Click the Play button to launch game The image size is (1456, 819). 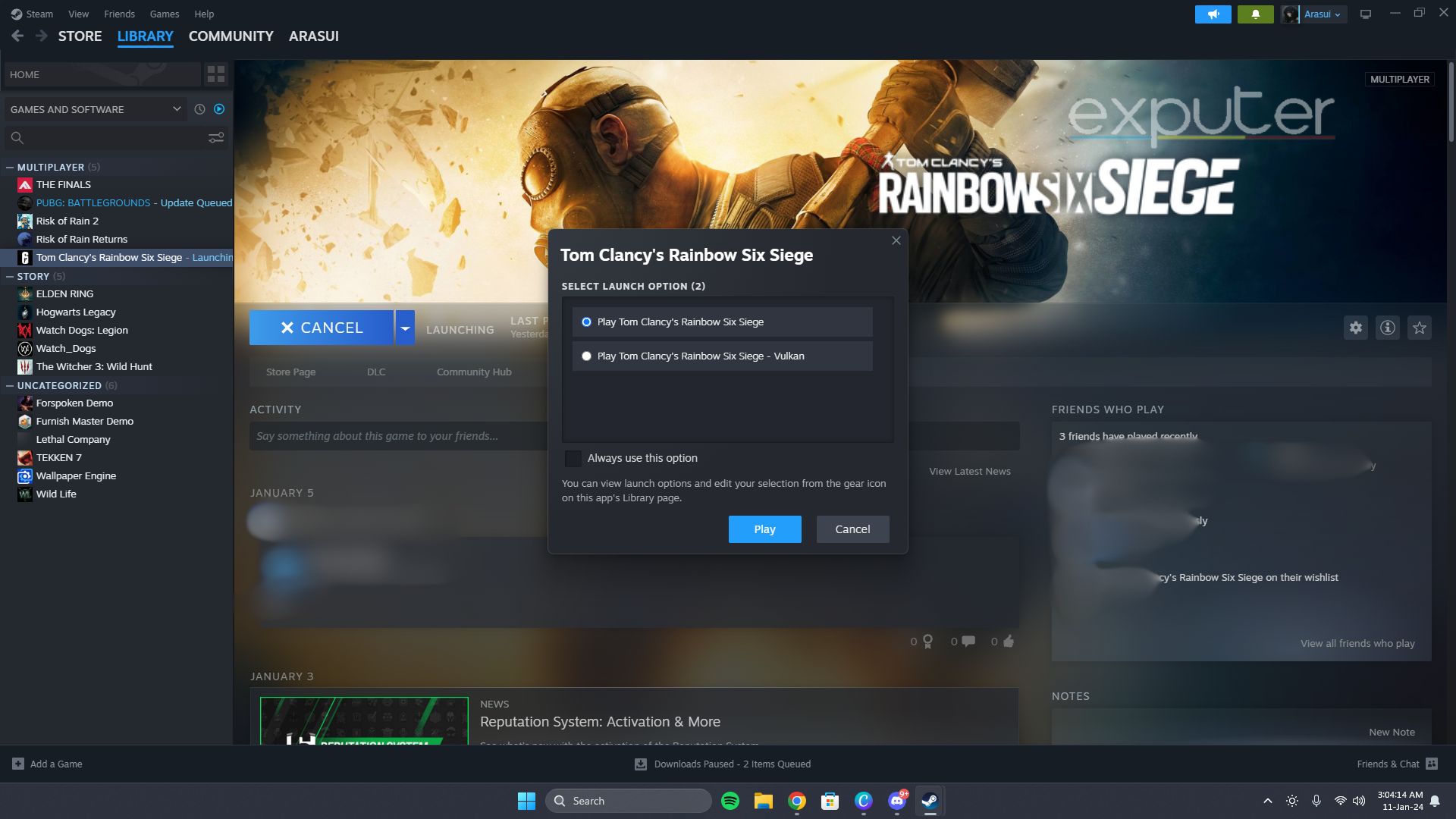click(764, 528)
